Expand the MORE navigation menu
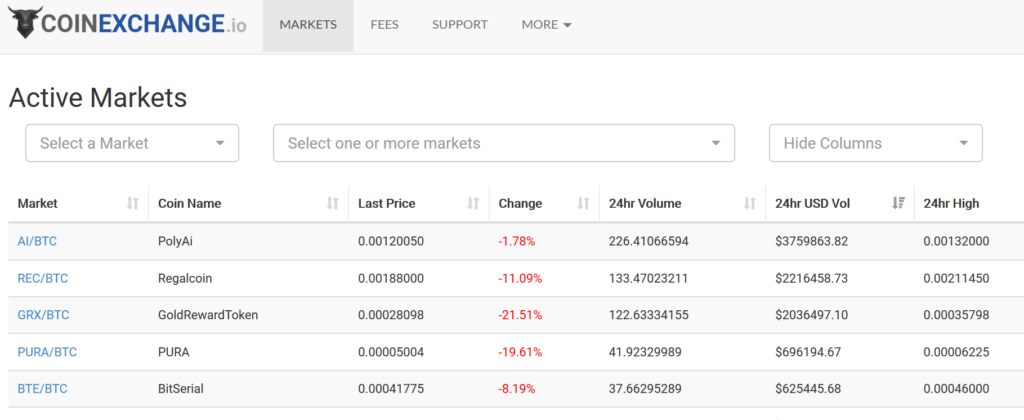 547,25
